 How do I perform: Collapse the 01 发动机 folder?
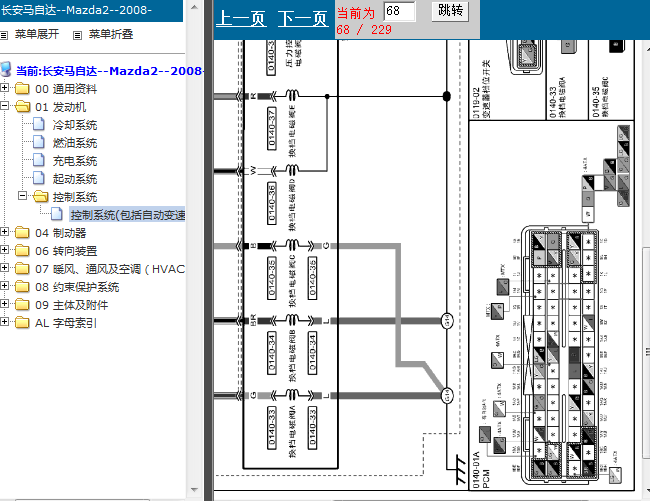click(x=5, y=106)
